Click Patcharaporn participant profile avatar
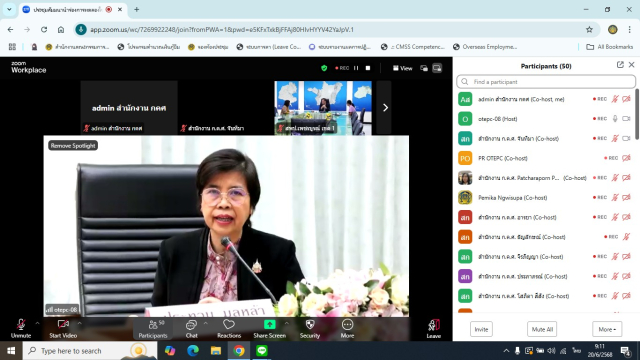 coord(465,178)
